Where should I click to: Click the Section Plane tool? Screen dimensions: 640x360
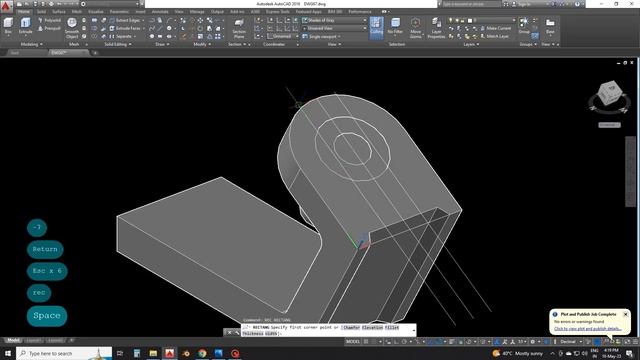coord(239,28)
